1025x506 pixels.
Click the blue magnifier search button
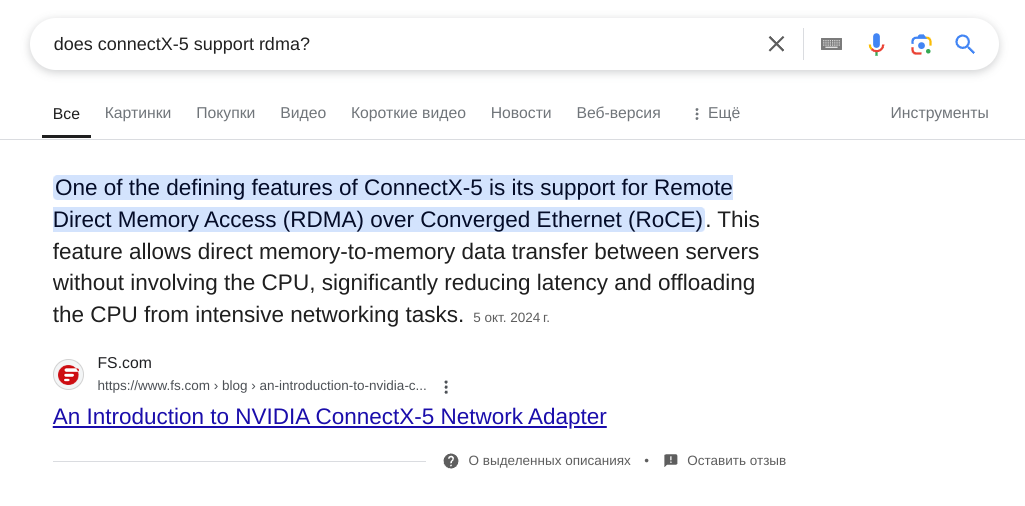click(965, 44)
